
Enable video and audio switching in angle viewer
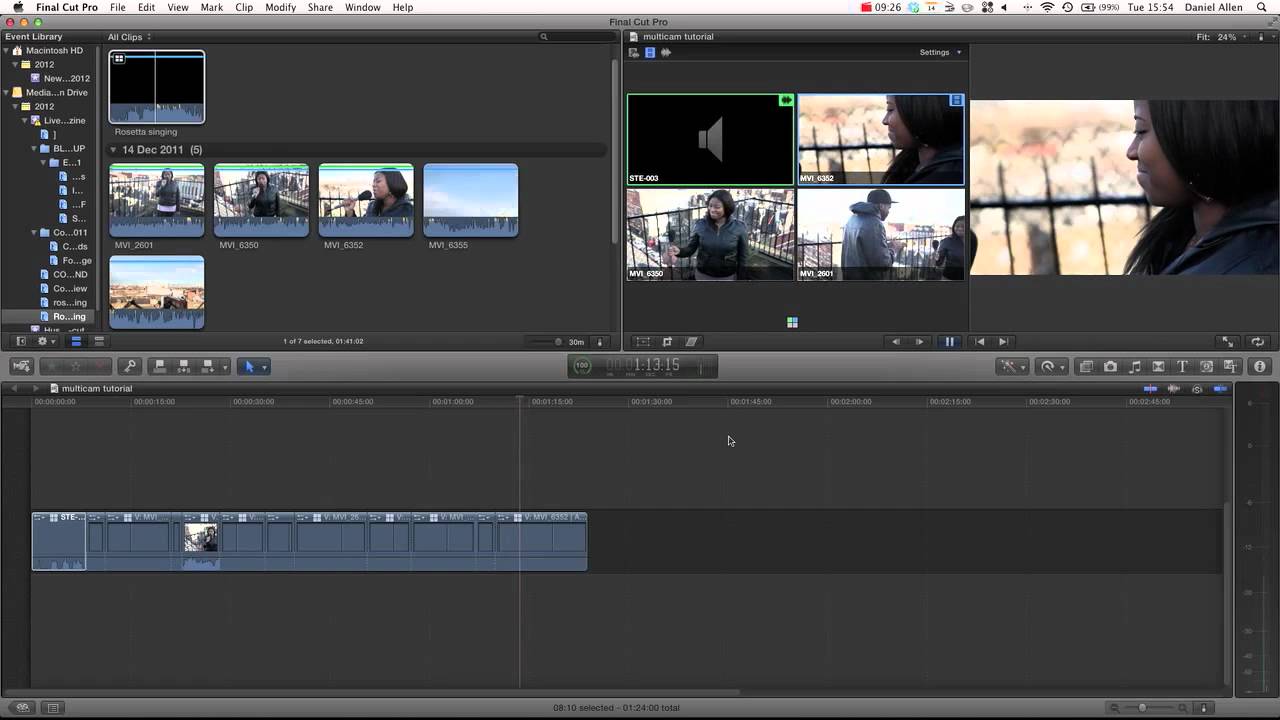click(634, 52)
